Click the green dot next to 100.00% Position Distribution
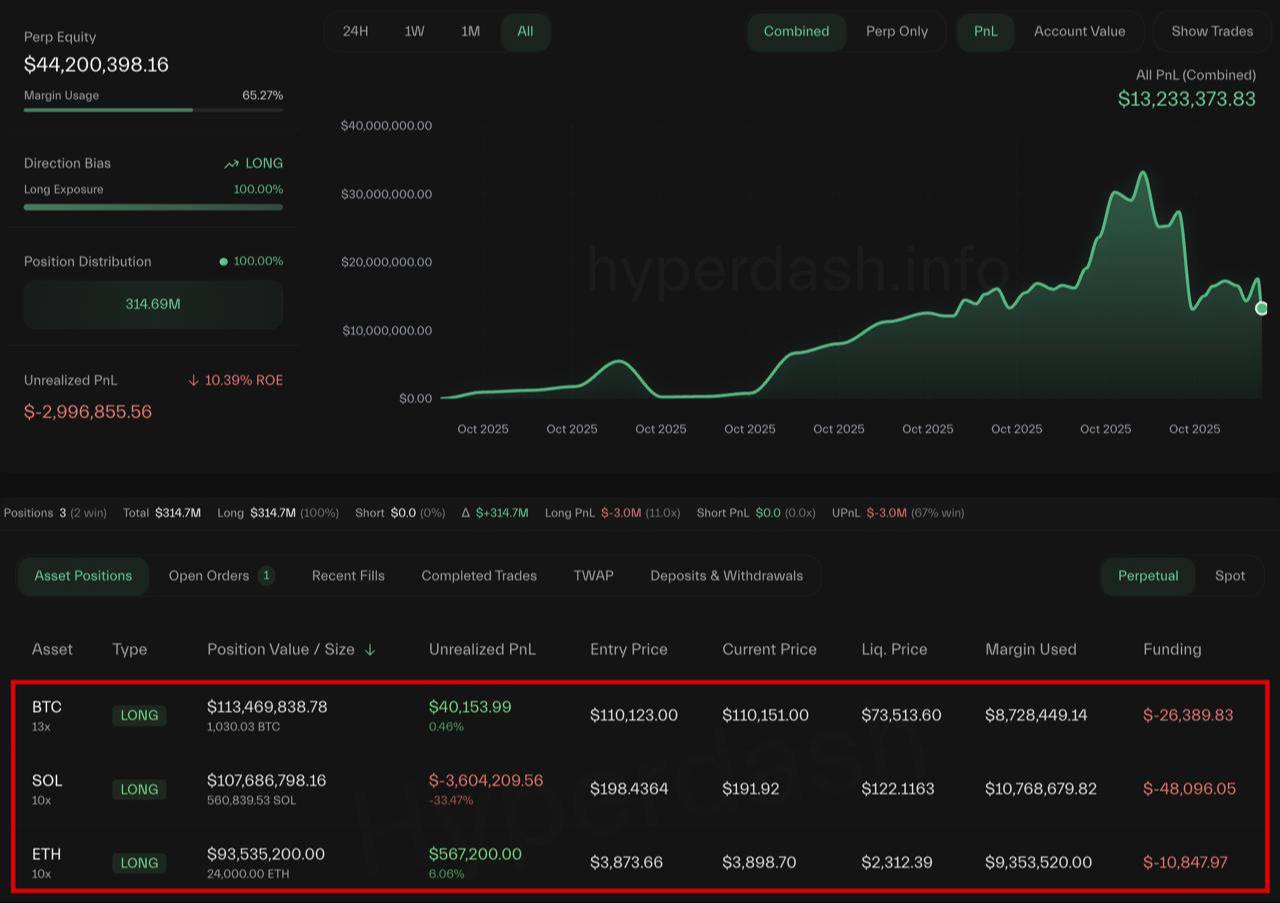1280x903 pixels. 224,262
